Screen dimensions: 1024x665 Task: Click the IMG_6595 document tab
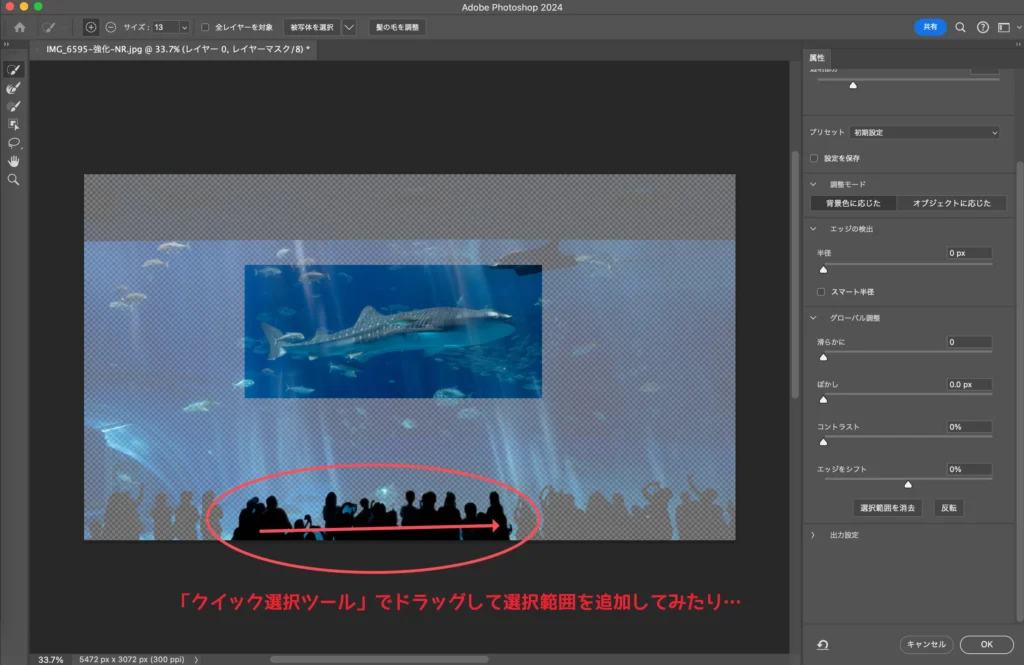click(177, 48)
